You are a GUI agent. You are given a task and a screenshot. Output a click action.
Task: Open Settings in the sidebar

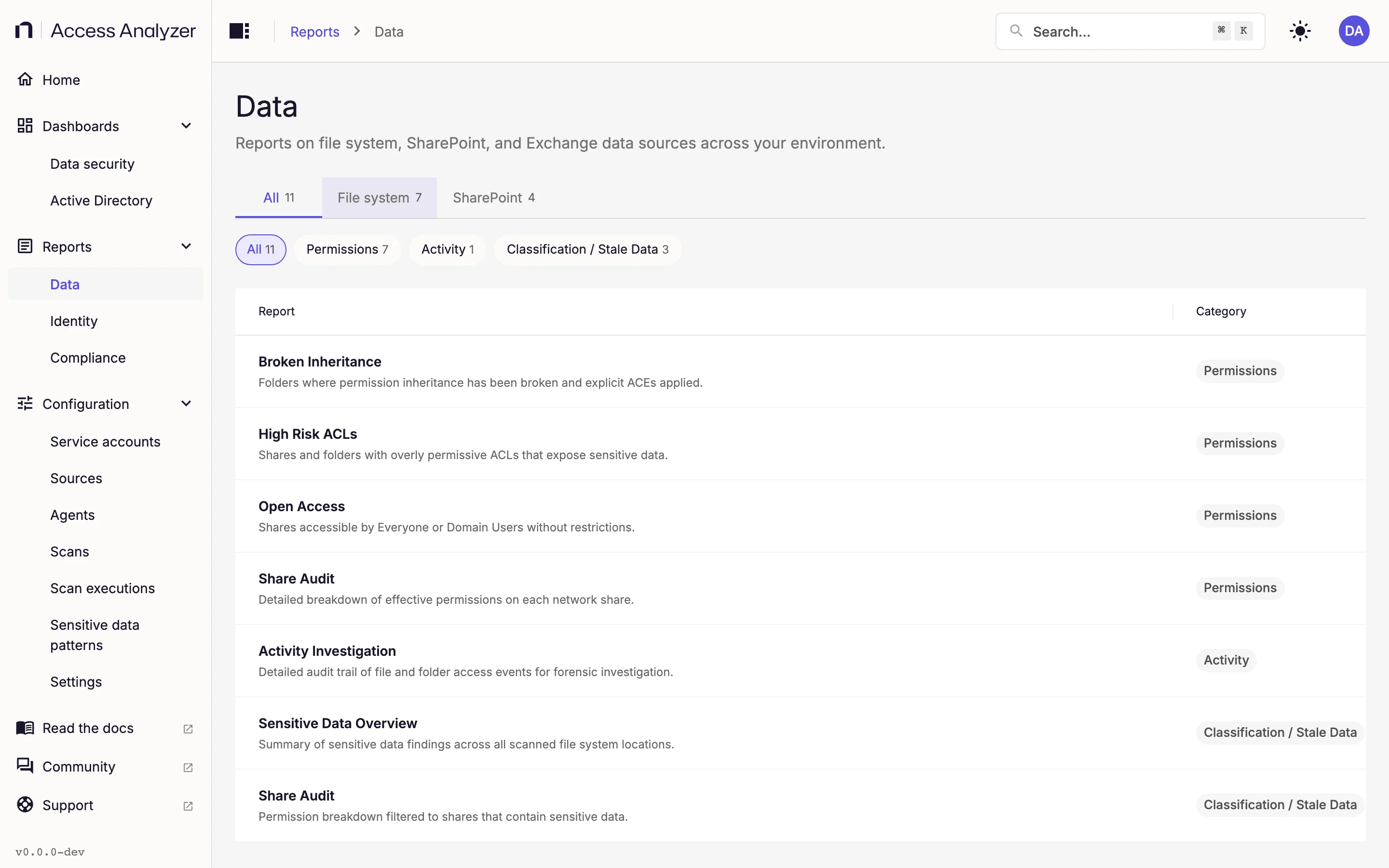[106, 682]
